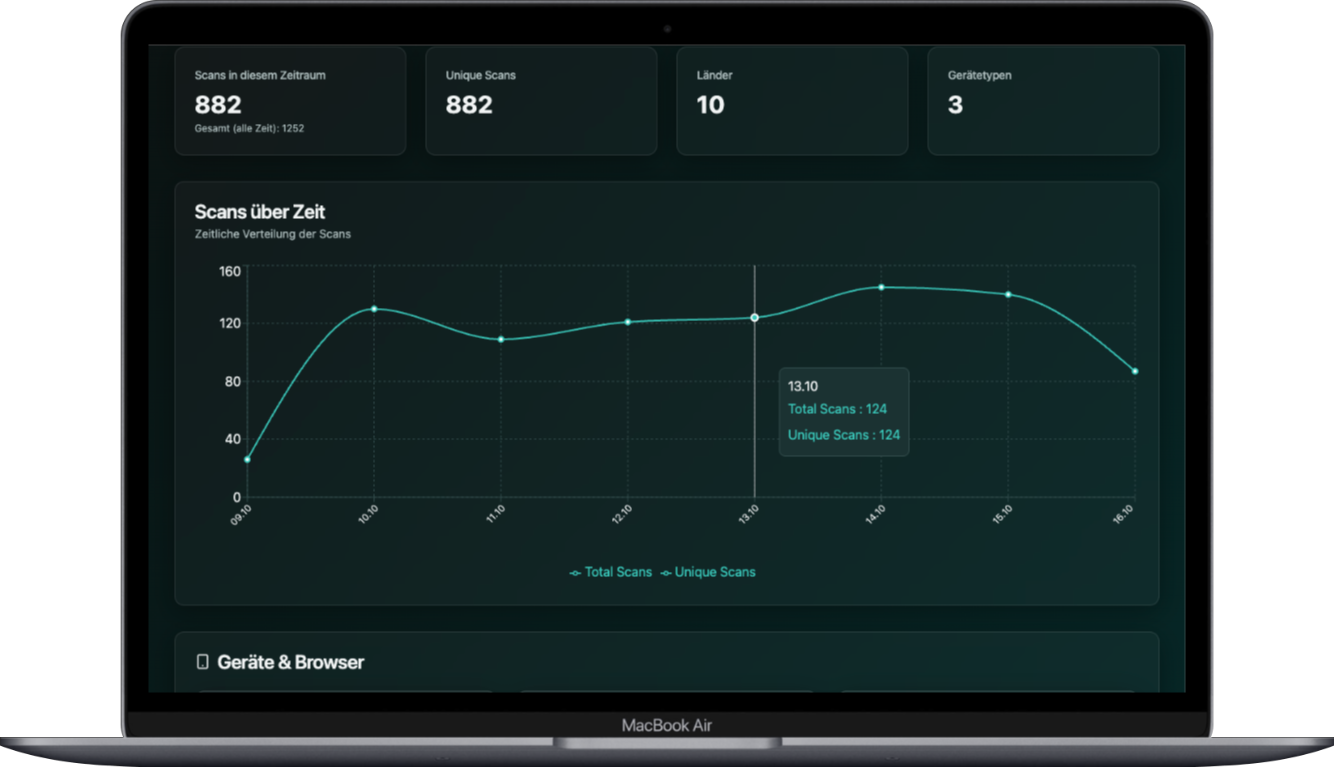This screenshot has height=767, width=1334.
Task: Toggle the Total Scans legend entry
Action: coord(611,573)
